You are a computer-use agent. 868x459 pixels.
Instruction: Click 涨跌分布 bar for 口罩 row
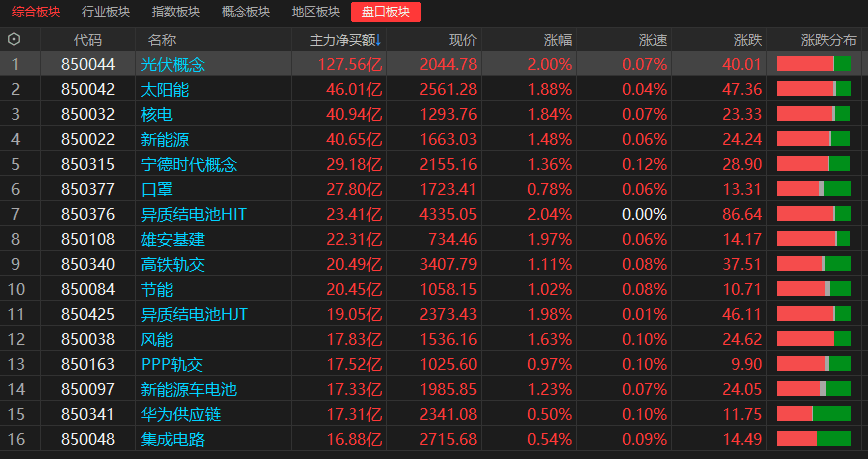(x=814, y=189)
